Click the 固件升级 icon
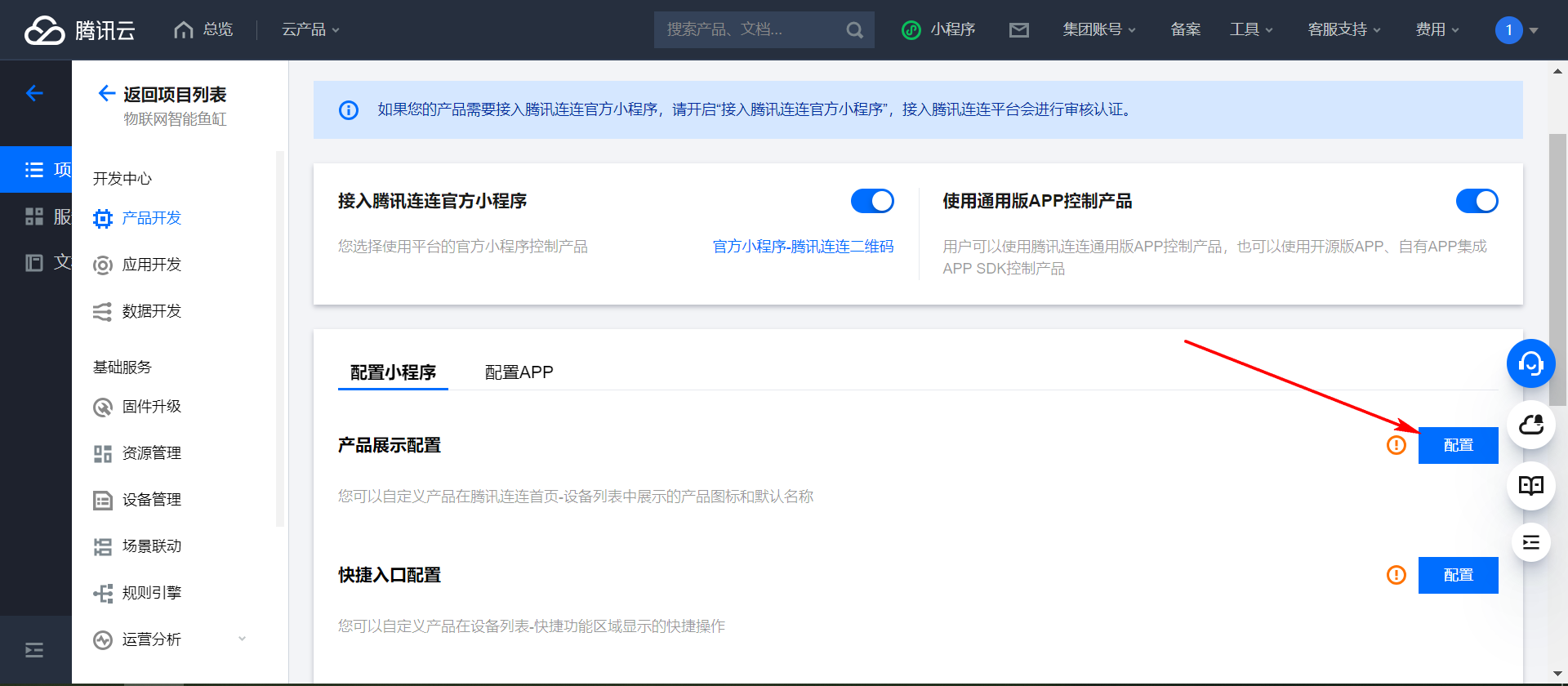 103,407
